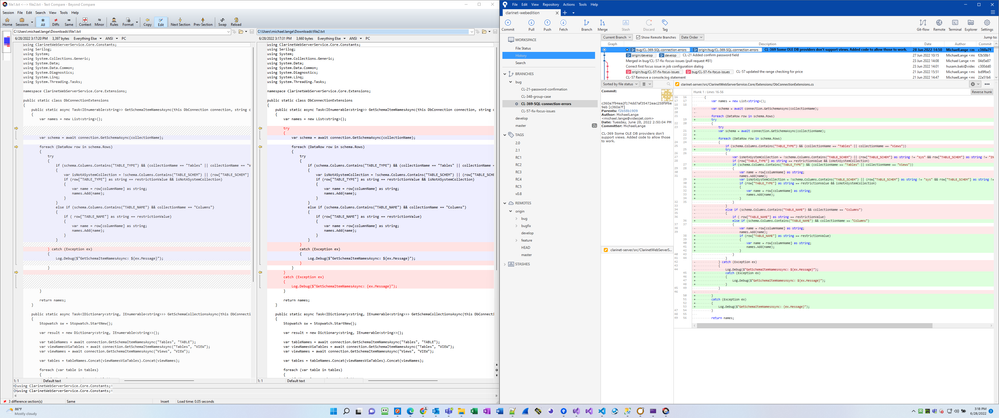Click Pull in Sourcetree toolbar
This screenshot has height=418, width=999.
click(x=531, y=25)
